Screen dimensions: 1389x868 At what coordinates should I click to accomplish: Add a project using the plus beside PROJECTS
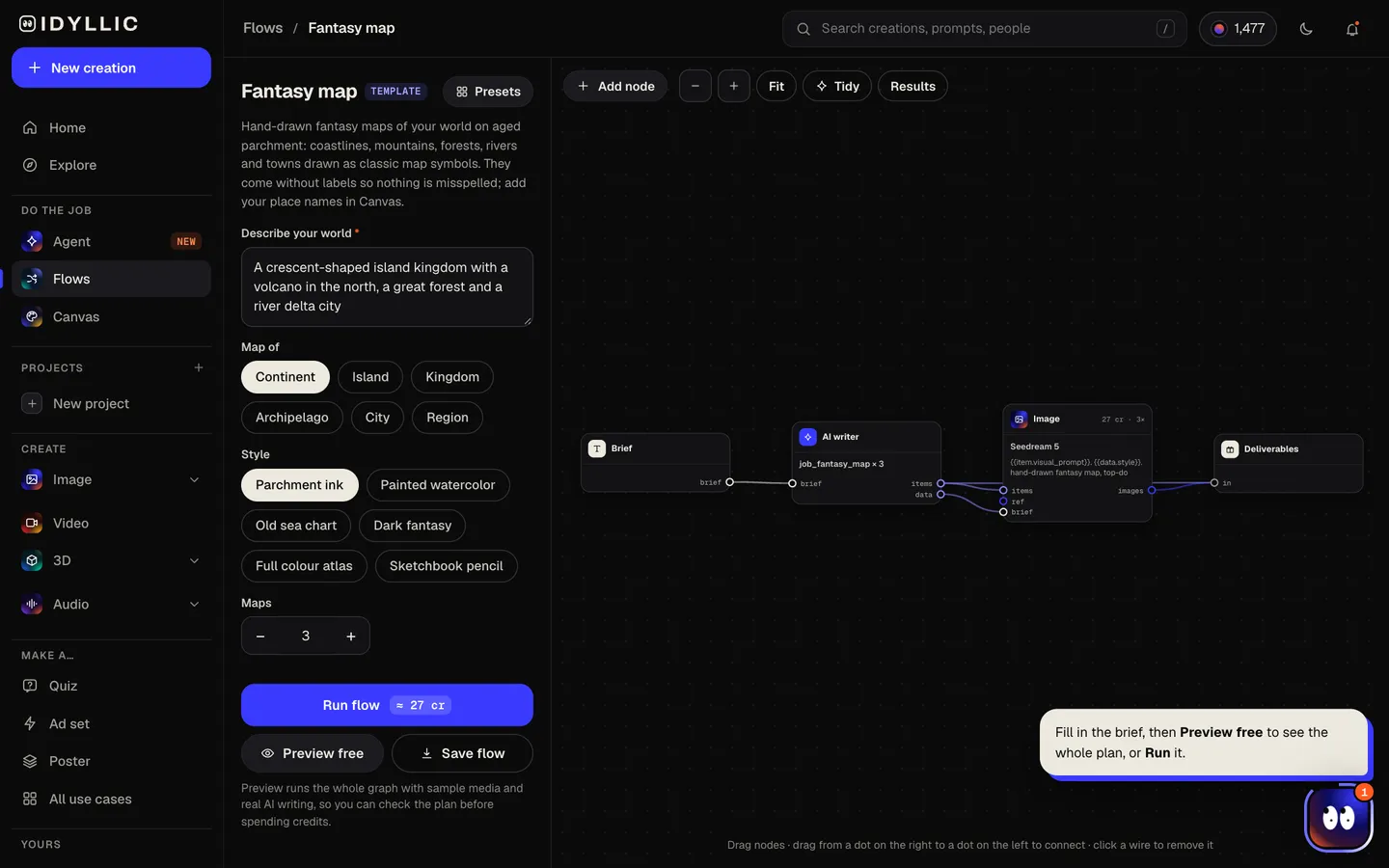[199, 367]
